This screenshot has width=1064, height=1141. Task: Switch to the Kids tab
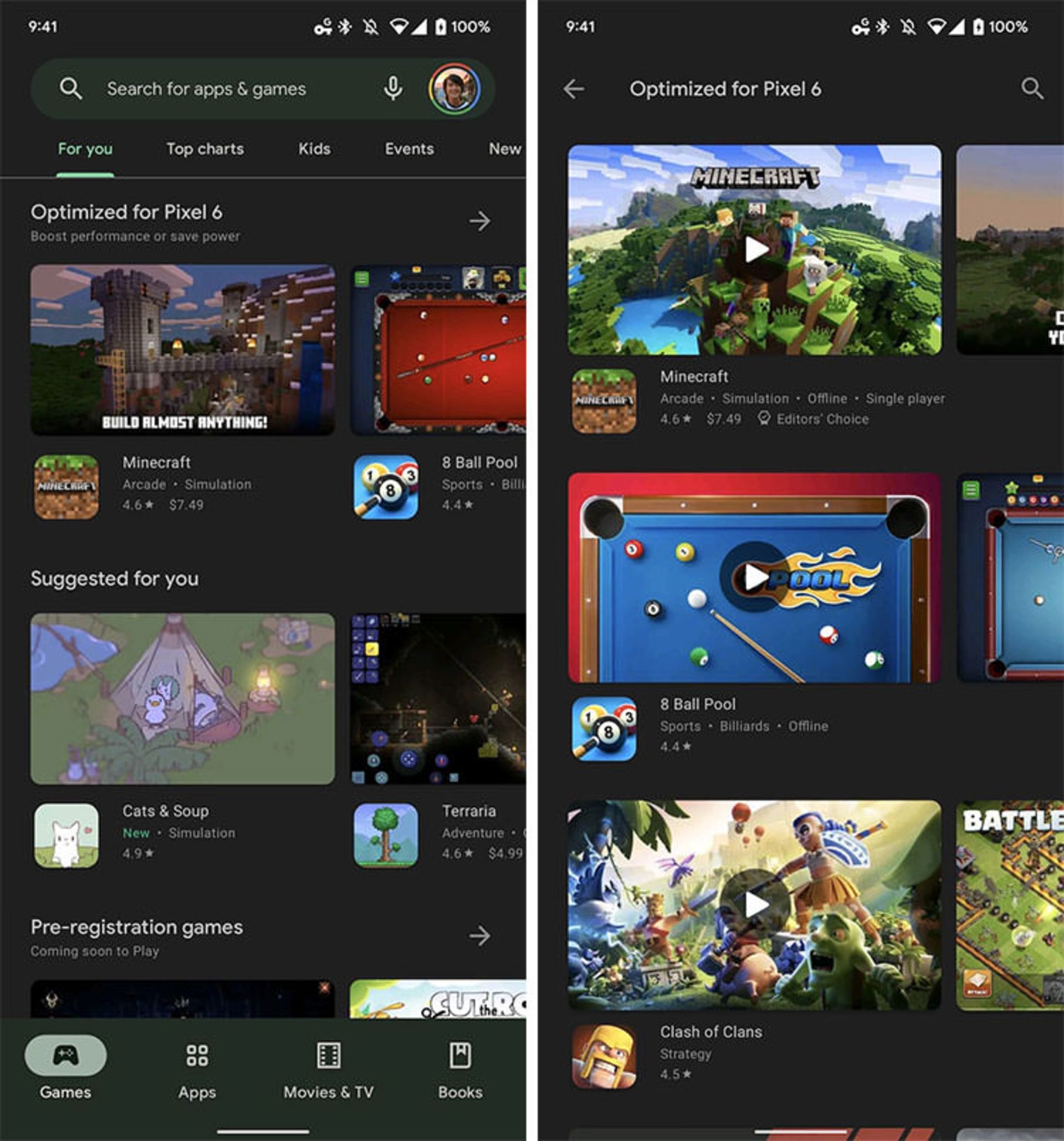pos(314,149)
